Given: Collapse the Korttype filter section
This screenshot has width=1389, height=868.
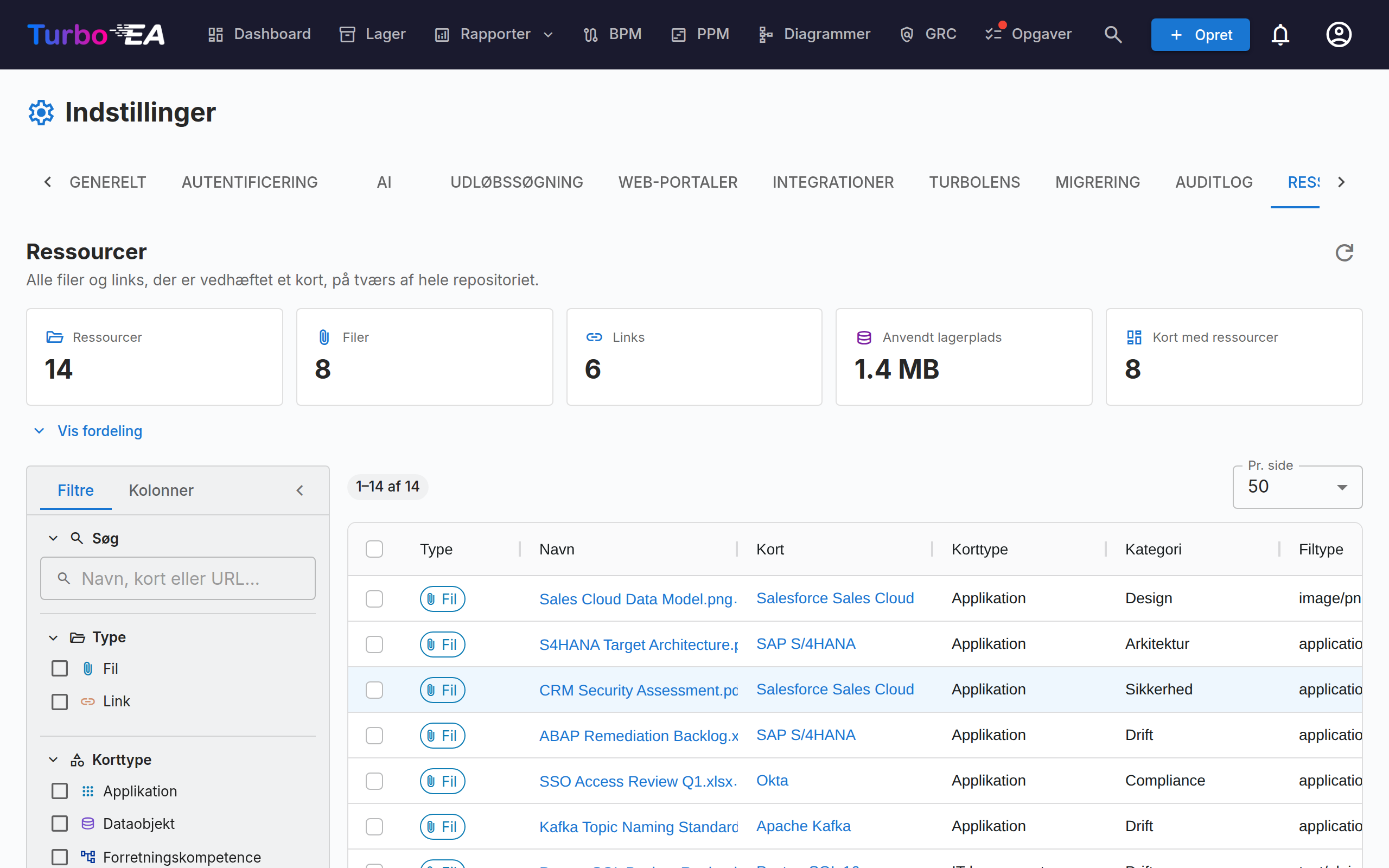Looking at the screenshot, I should [53, 759].
